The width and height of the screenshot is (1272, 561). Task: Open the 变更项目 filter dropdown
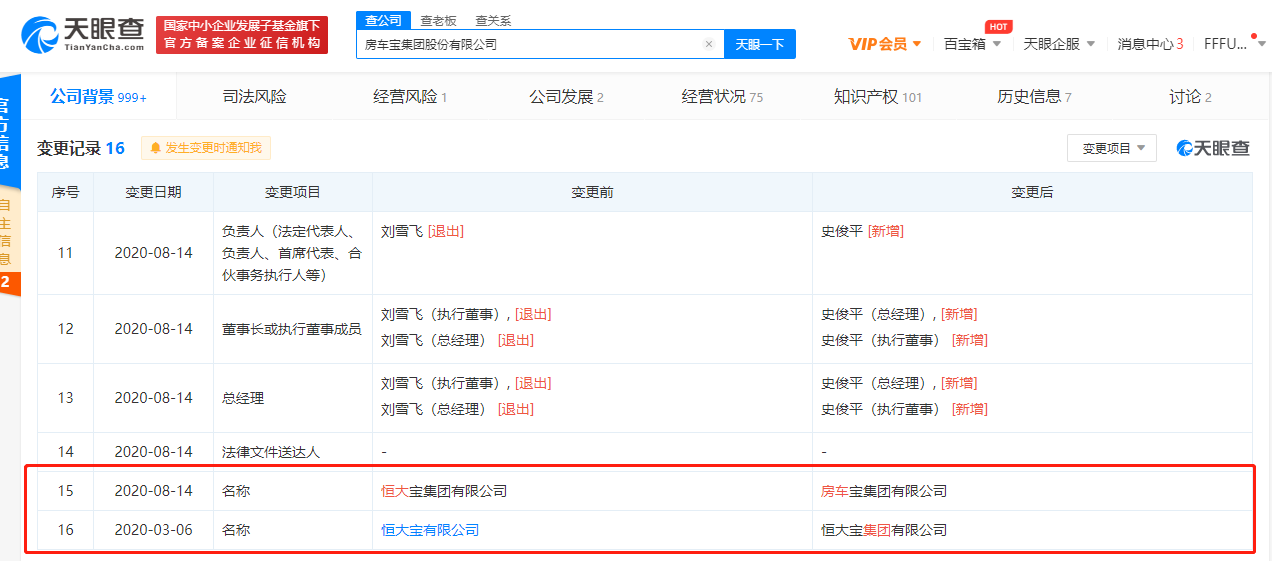pyautogui.click(x=1112, y=148)
